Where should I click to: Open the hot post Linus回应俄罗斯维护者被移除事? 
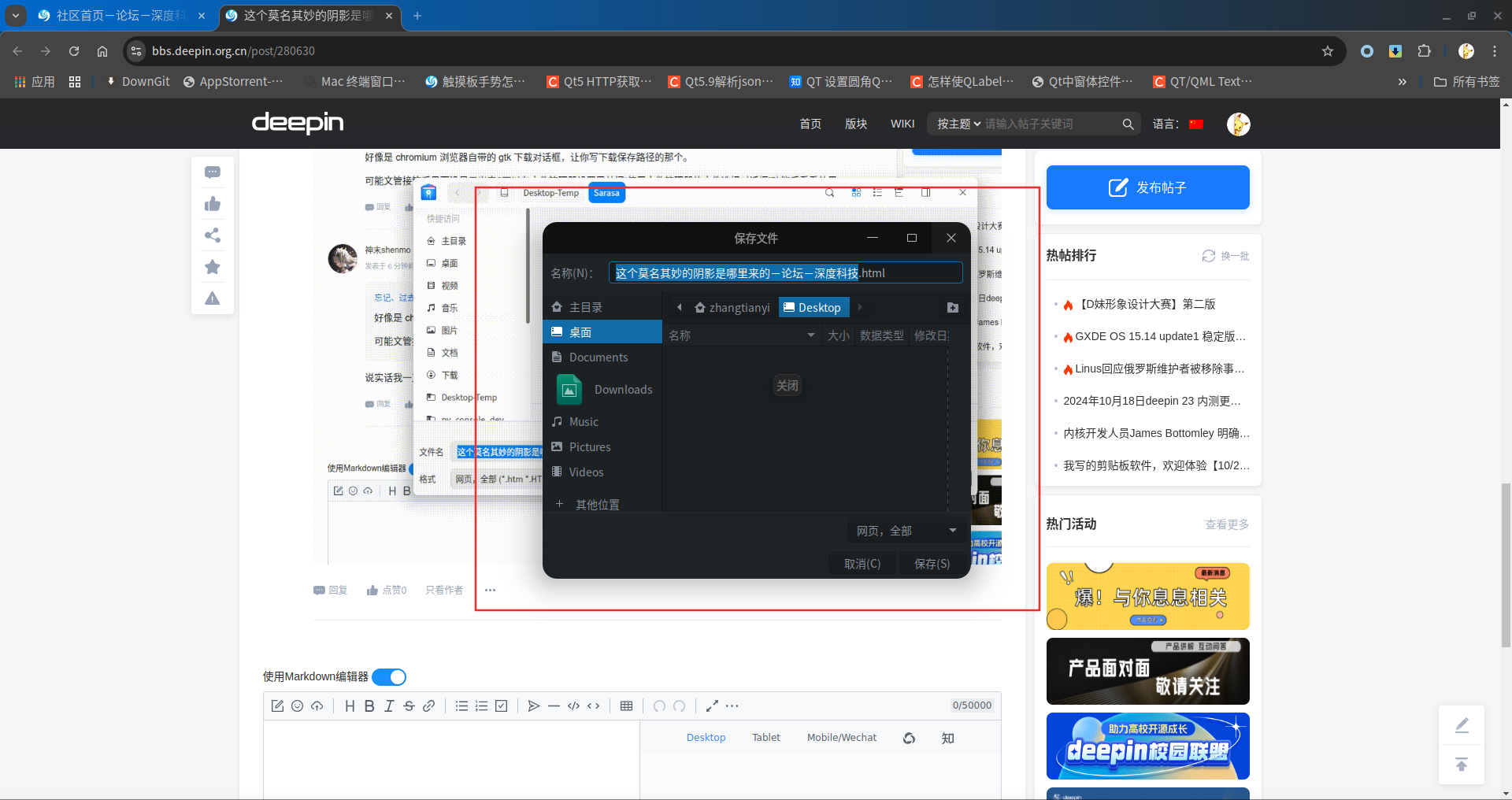coord(1154,369)
